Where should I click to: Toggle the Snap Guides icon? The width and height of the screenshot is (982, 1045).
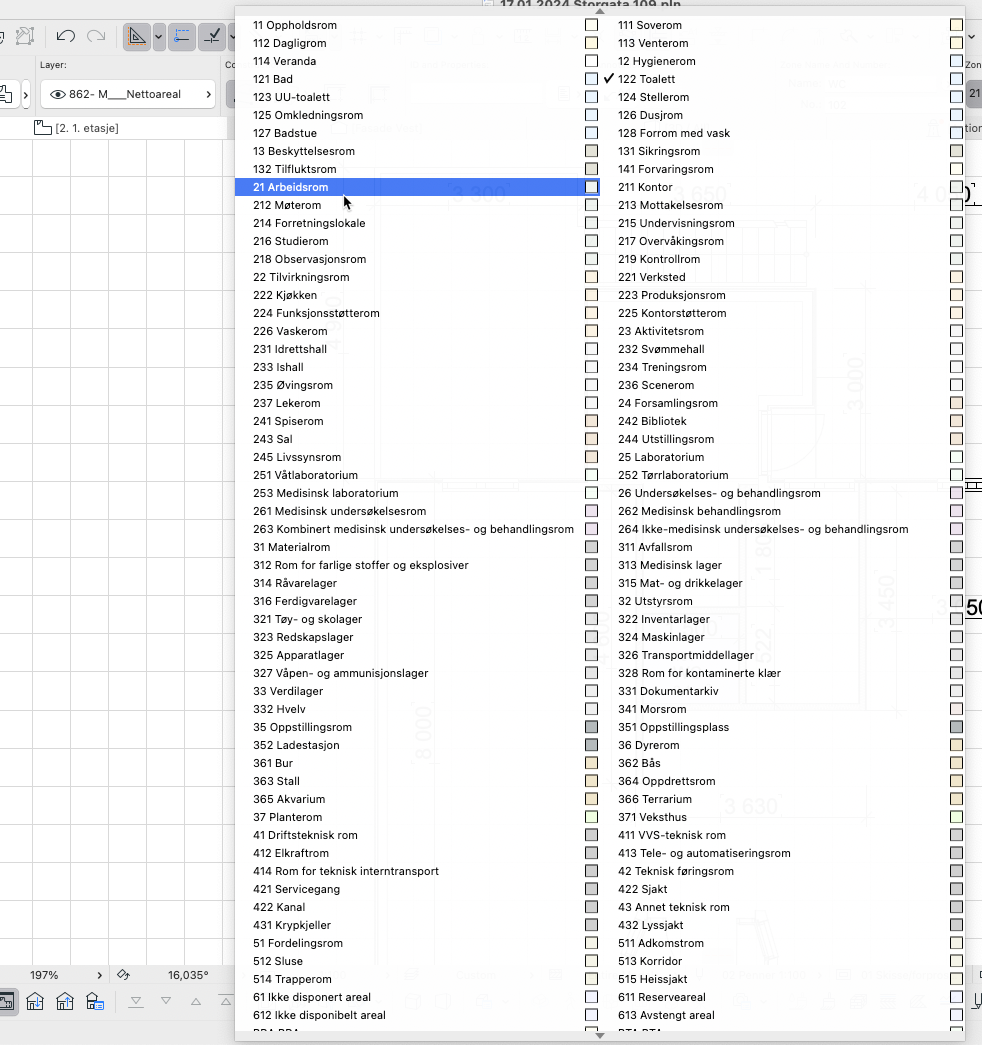(181, 37)
